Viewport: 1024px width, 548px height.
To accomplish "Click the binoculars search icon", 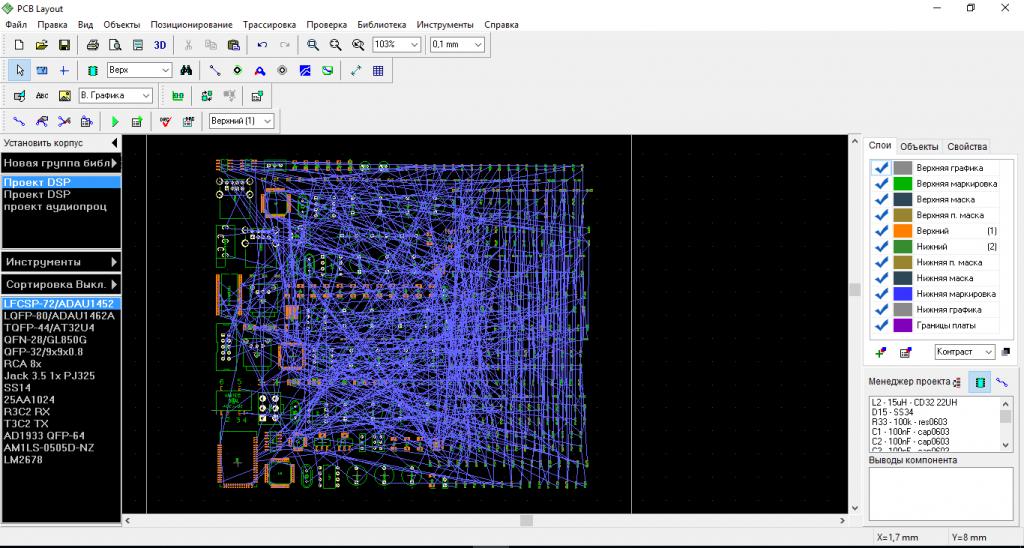I will (x=186, y=71).
